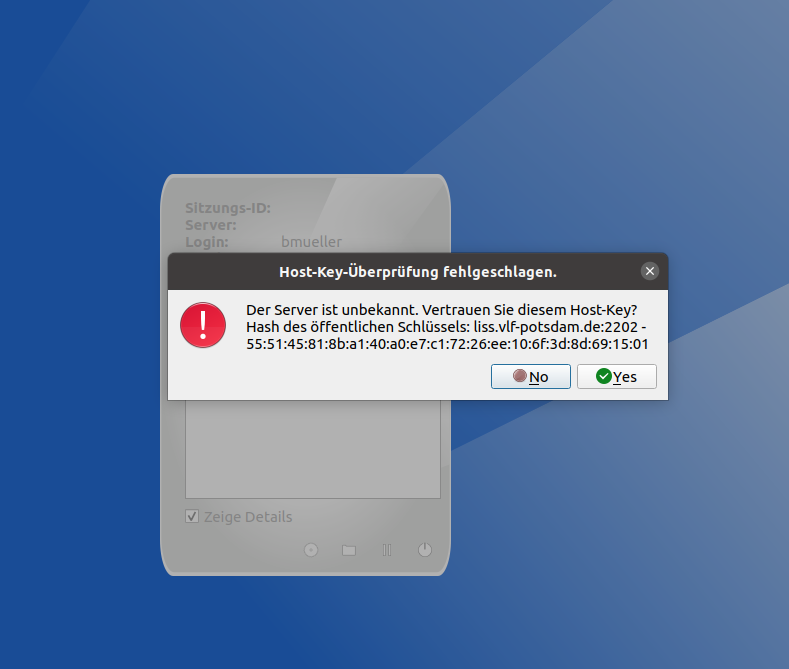Click the Zeige Details label text

pos(248,517)
